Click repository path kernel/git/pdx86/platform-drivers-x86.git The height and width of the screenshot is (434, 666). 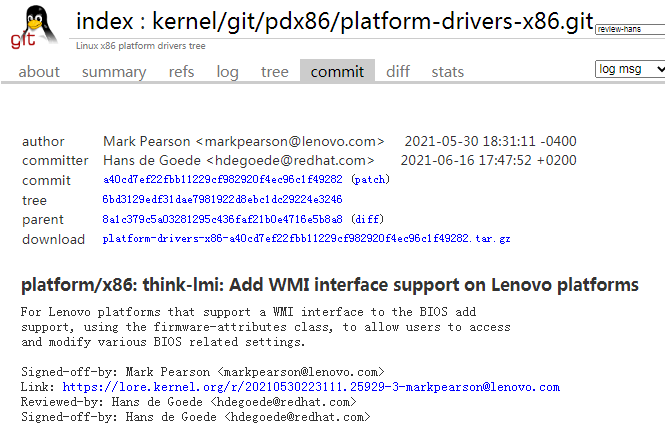point(373,21)
